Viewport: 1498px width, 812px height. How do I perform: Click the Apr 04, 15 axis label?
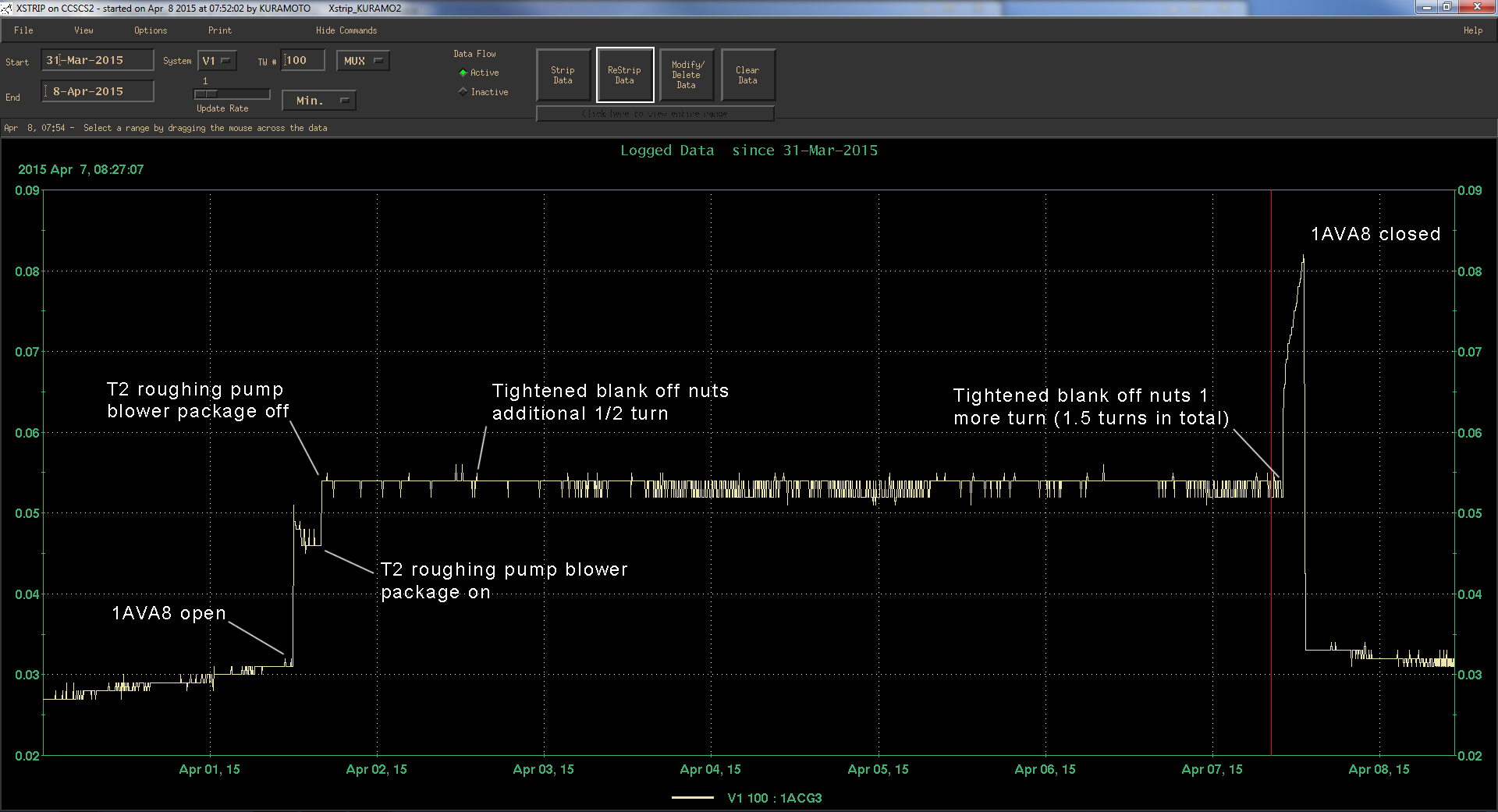pyautogui.click(x=711, y=770)
